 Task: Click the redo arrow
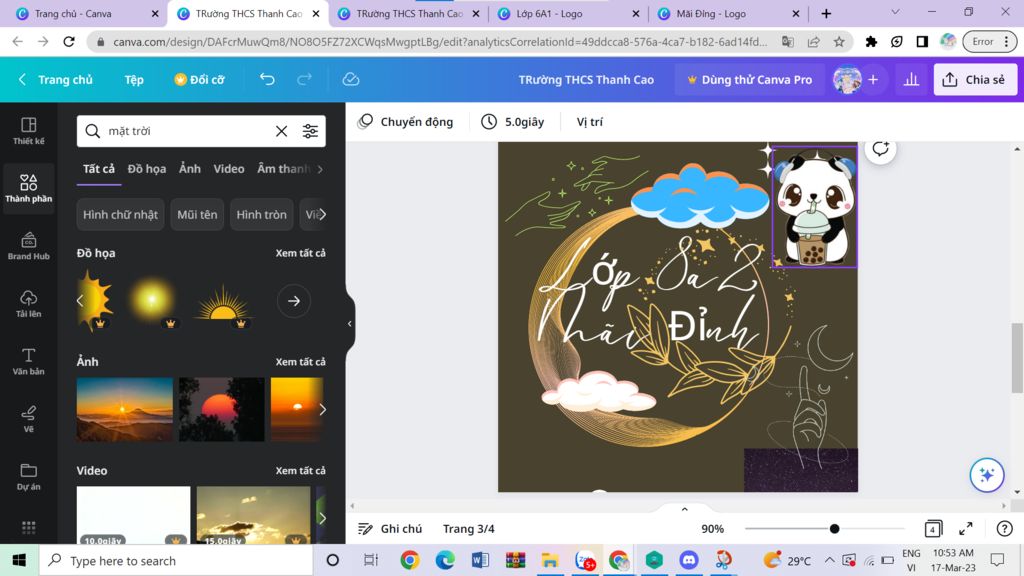pos(304,79)
